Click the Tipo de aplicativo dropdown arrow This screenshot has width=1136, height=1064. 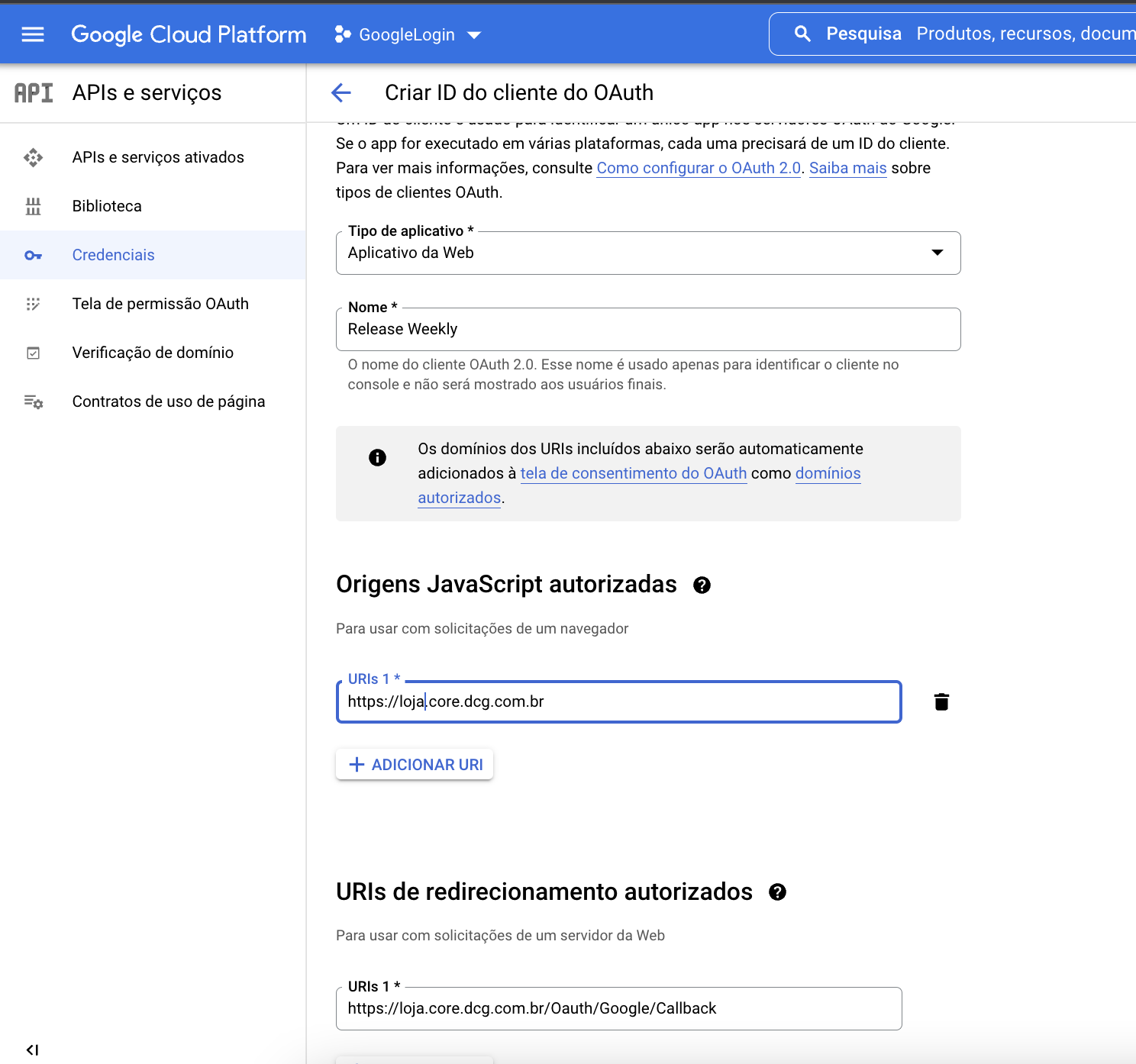tap(938, 253)
